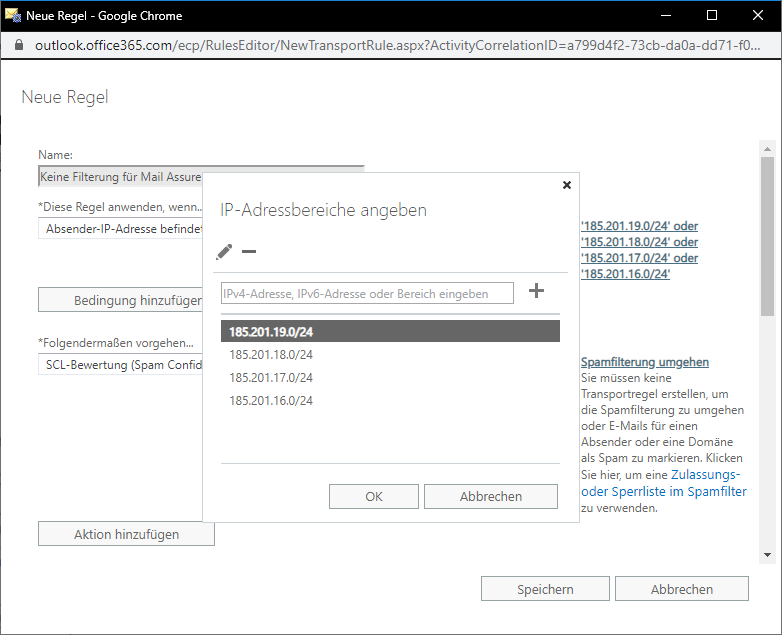
Task: Select the 185.201.18.0/24 list entry
Action: click(x=390, y=355)
